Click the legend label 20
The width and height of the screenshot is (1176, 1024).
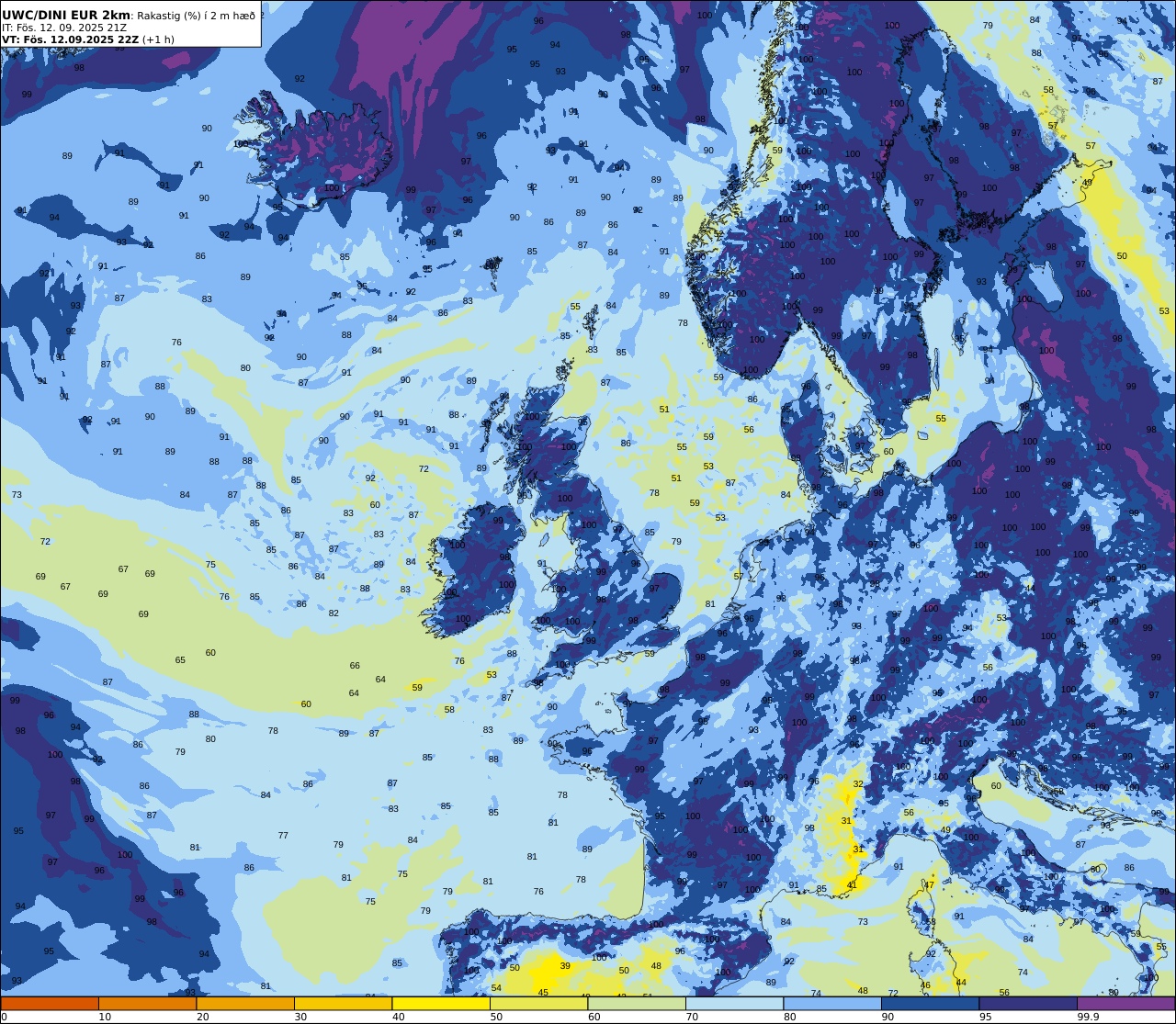pos(202,1017)
